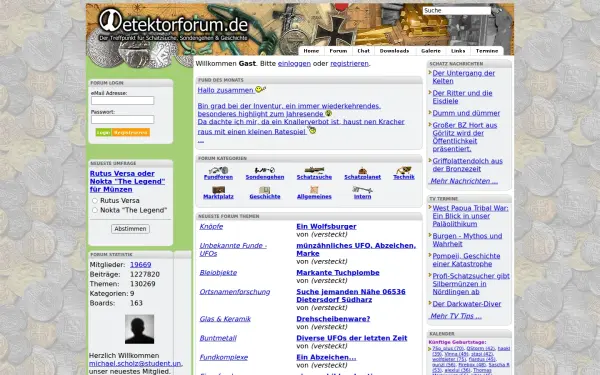Screen dimensions: 600x375
Task: Open the Intern key icon
Action: (362, 190)
